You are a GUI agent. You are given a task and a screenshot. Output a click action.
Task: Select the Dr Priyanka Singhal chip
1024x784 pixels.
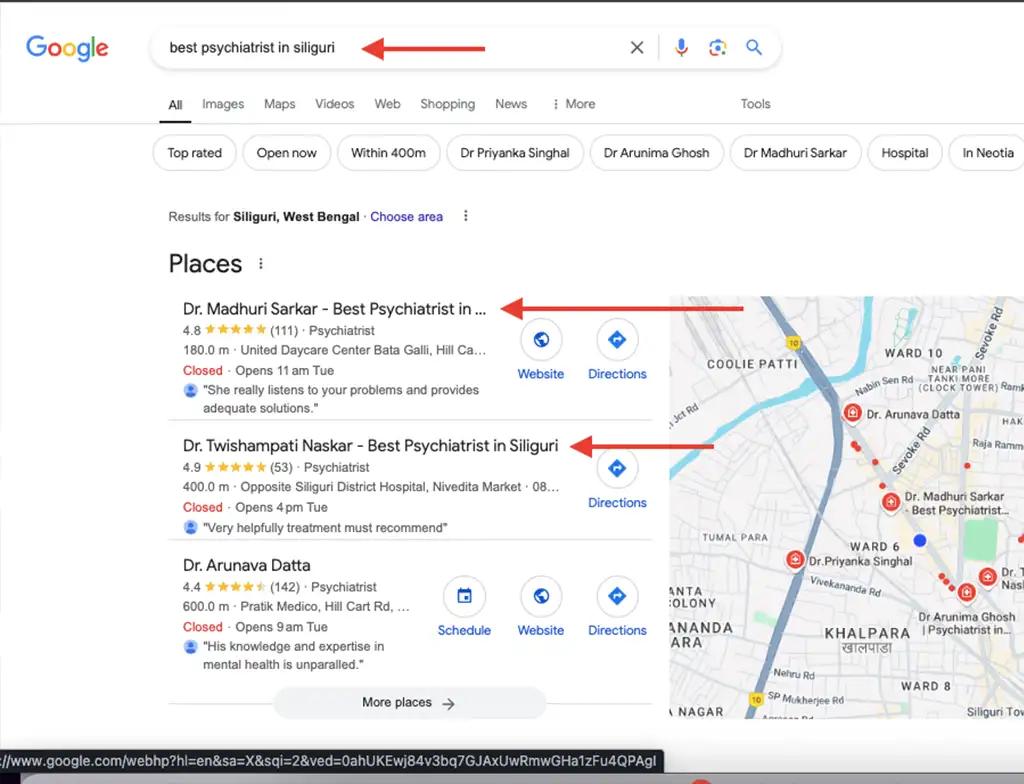click(515, 153)
